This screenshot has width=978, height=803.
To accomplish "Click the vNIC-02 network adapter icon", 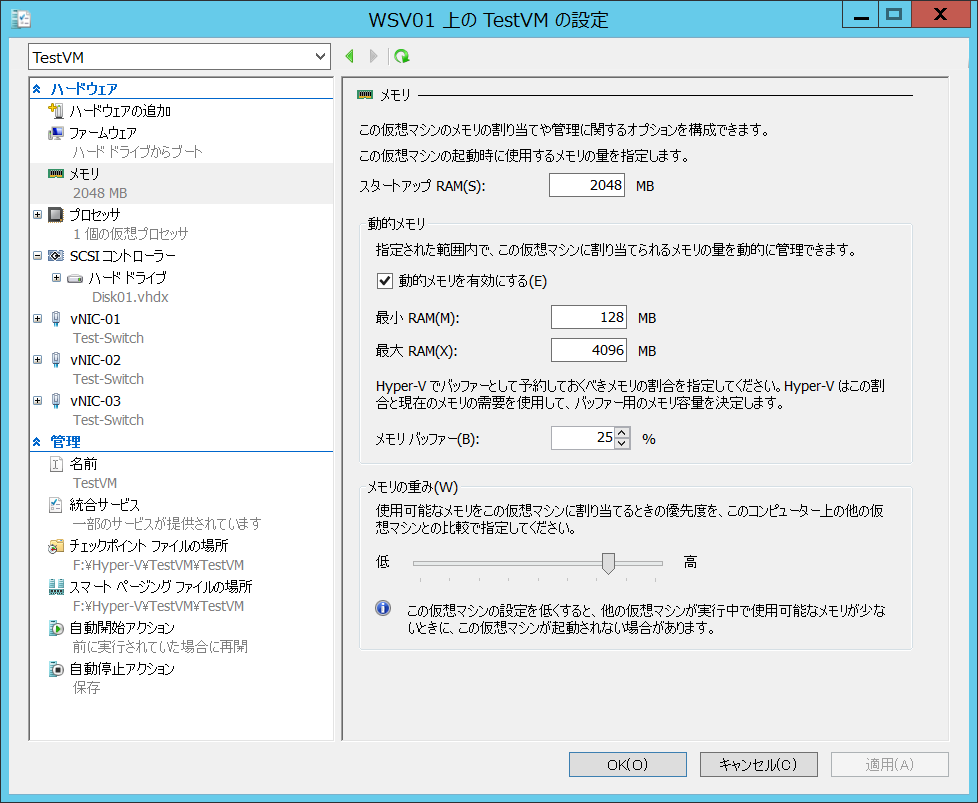I will [x=56, y=360].
